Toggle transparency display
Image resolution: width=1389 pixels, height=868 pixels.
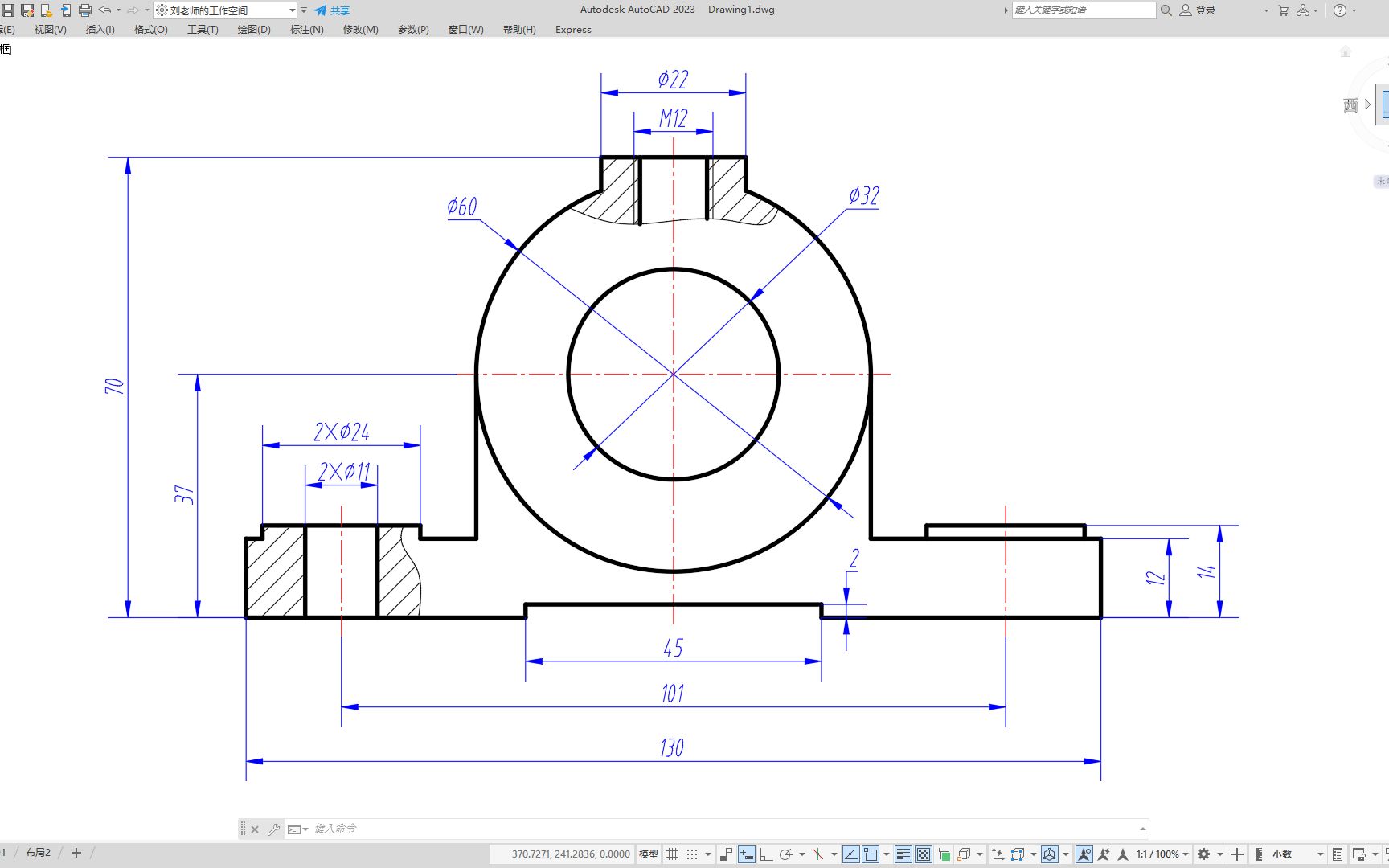(x=924, y=854)
